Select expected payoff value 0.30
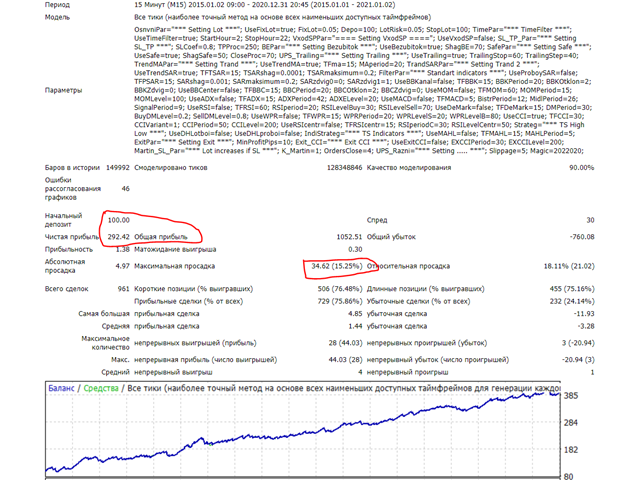Image resolution: width=640 pixels, height=480 pixels. click(x=355, y=249)
